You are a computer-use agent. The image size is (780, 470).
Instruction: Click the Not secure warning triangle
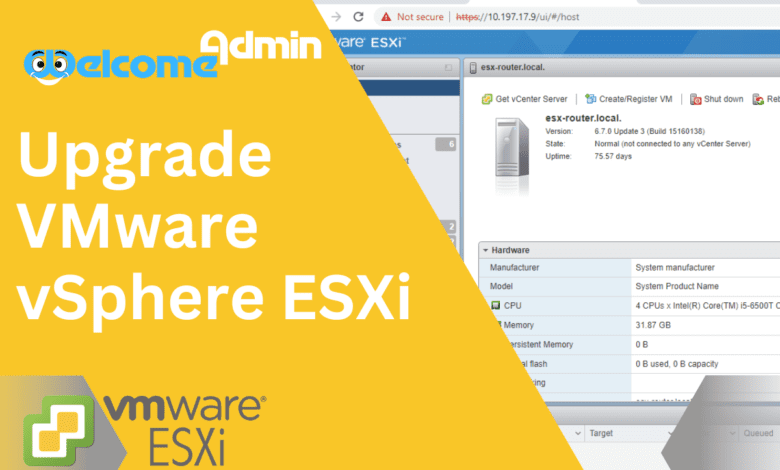[x=386, y=17]
